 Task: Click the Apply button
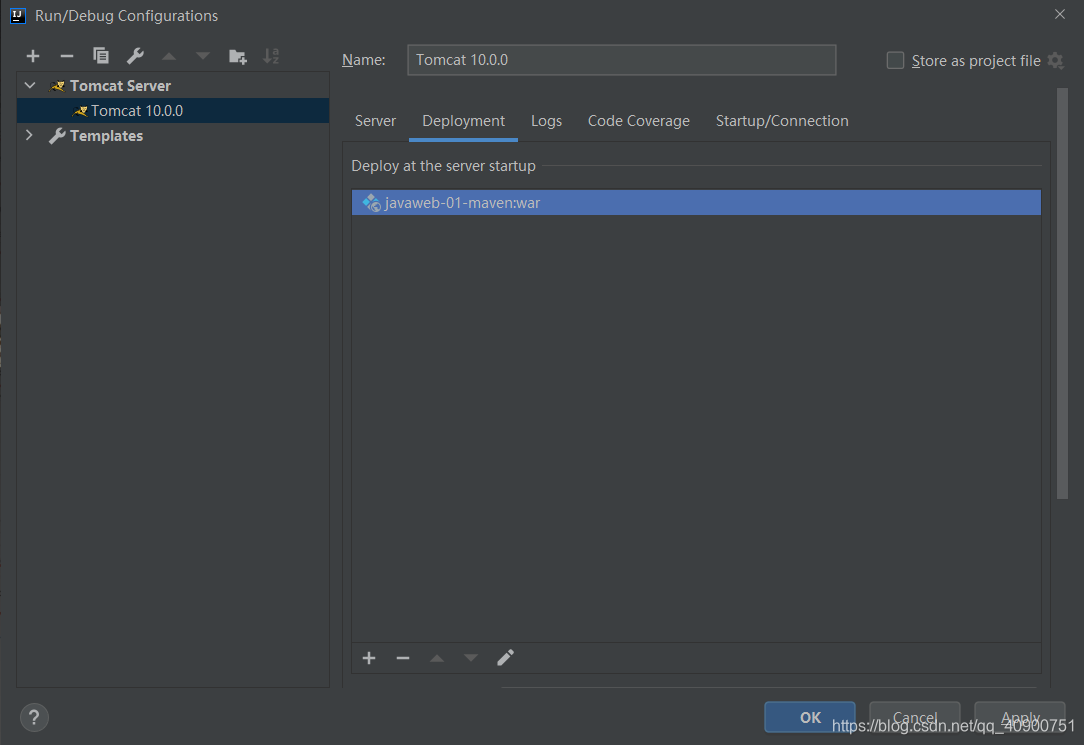1020,717
